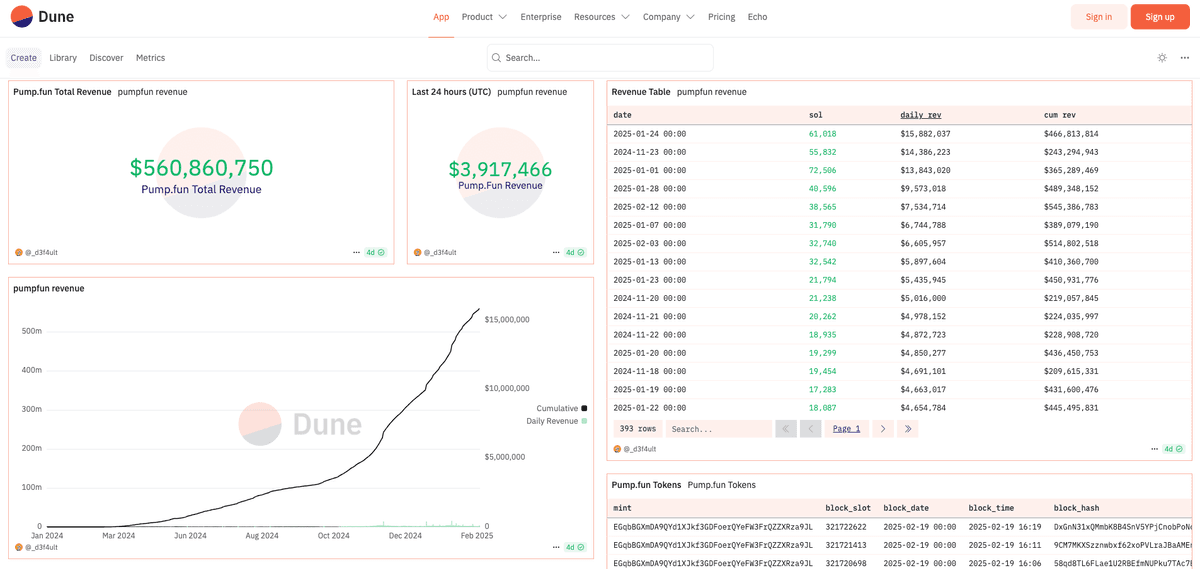Open the Discover tab
The height and width of the screenshot is (569, 1200).
(x=106, y=58)
